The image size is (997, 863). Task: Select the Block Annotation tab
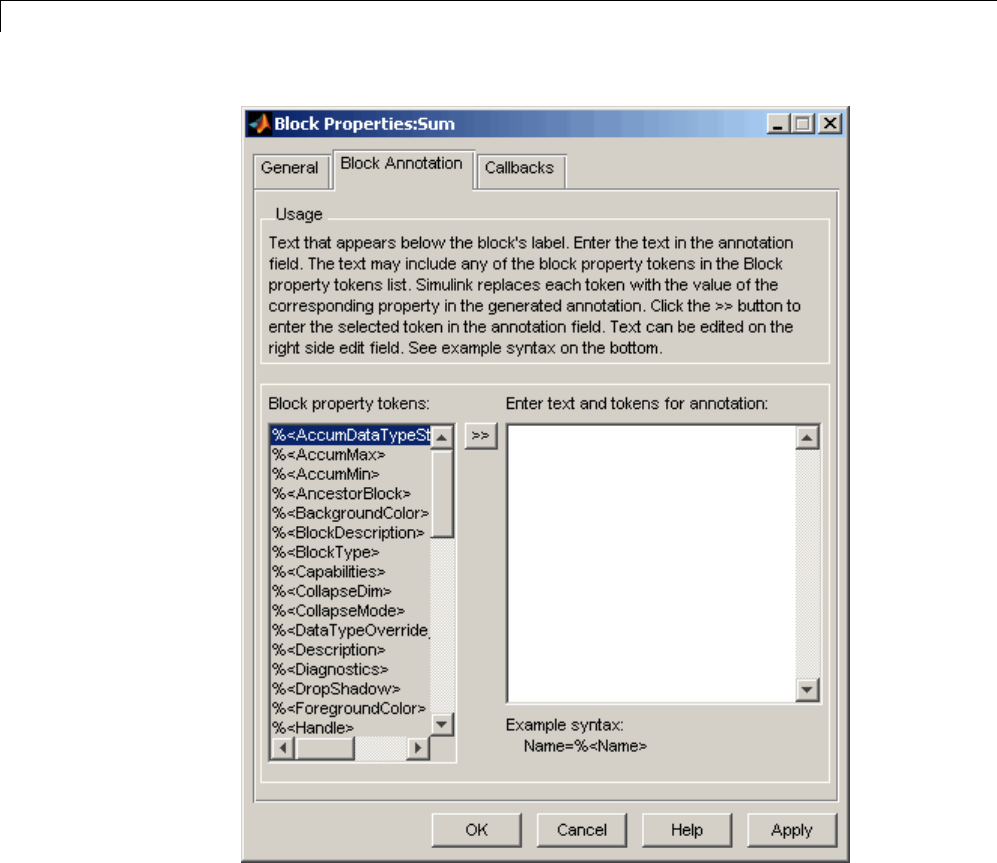[x=402, y=169]
